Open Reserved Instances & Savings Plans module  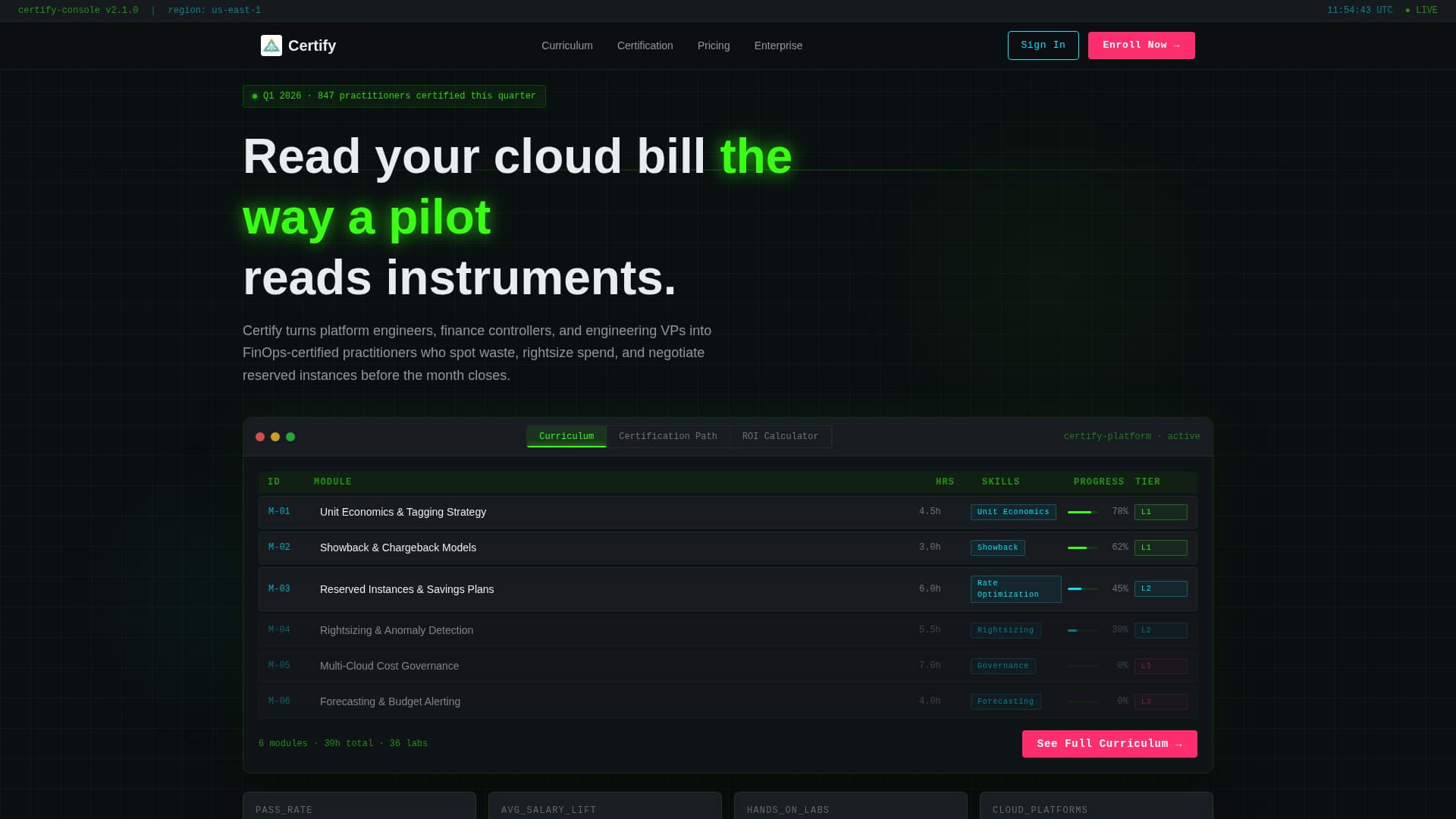[x=406, y=590]
